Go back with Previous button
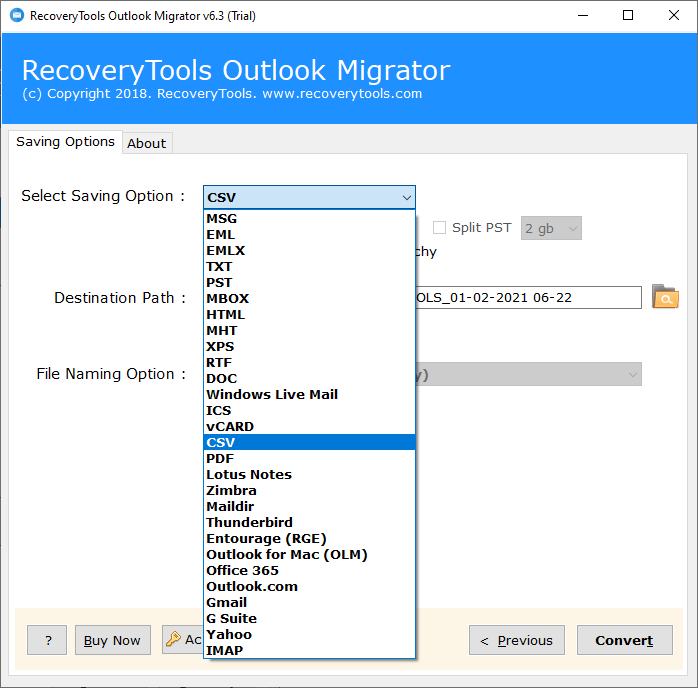Image resolution: width=698 pixels, height=688 pixels. click(x=517, y=640)
